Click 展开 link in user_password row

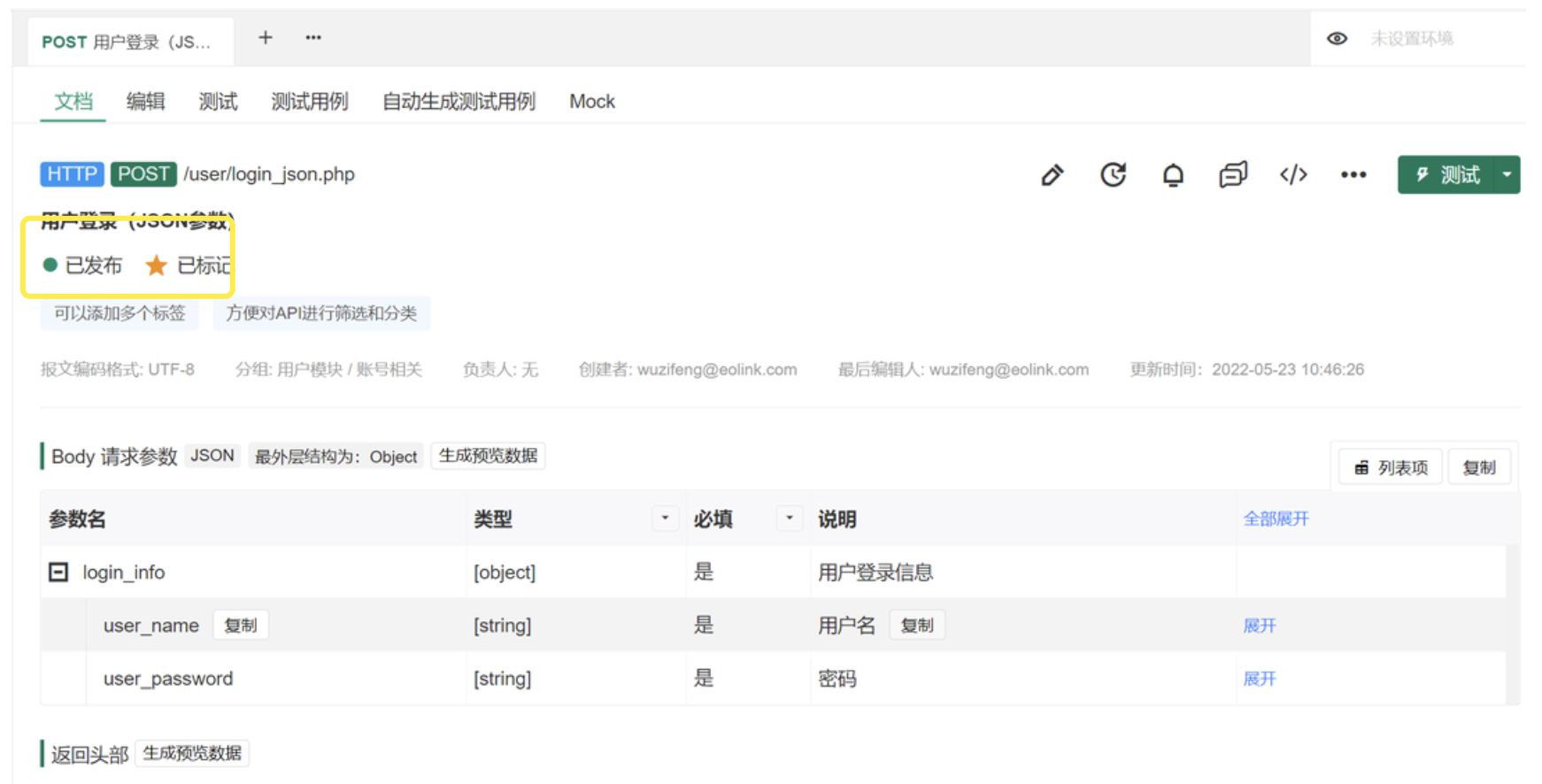1259,679
